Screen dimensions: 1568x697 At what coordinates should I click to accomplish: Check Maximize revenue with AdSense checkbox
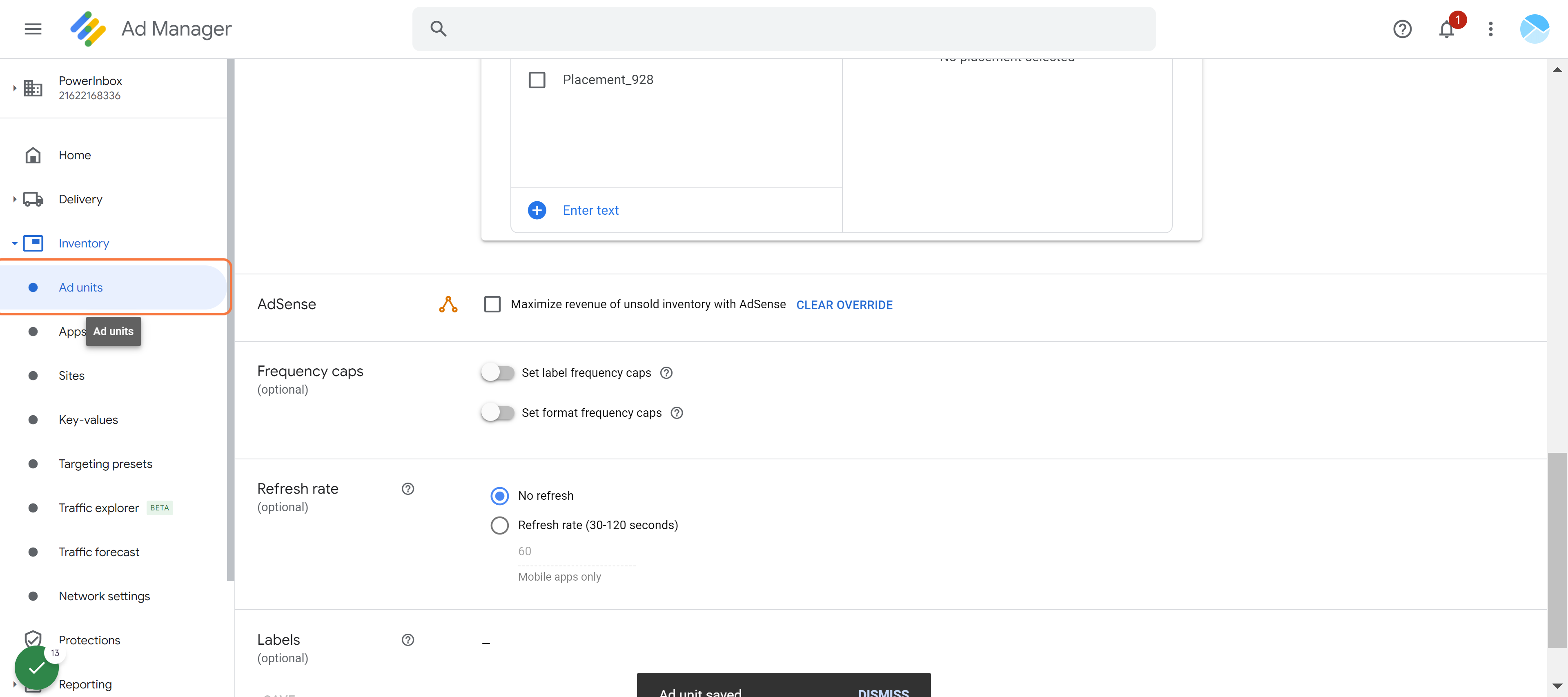pos(492,304)
